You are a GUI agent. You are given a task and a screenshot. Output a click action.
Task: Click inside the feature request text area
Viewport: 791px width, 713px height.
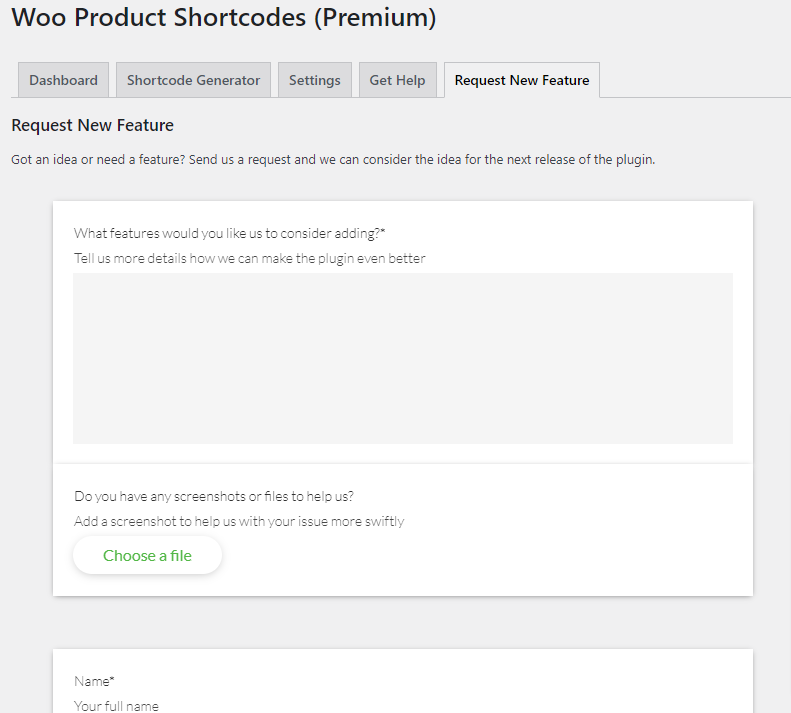[403, 358]
